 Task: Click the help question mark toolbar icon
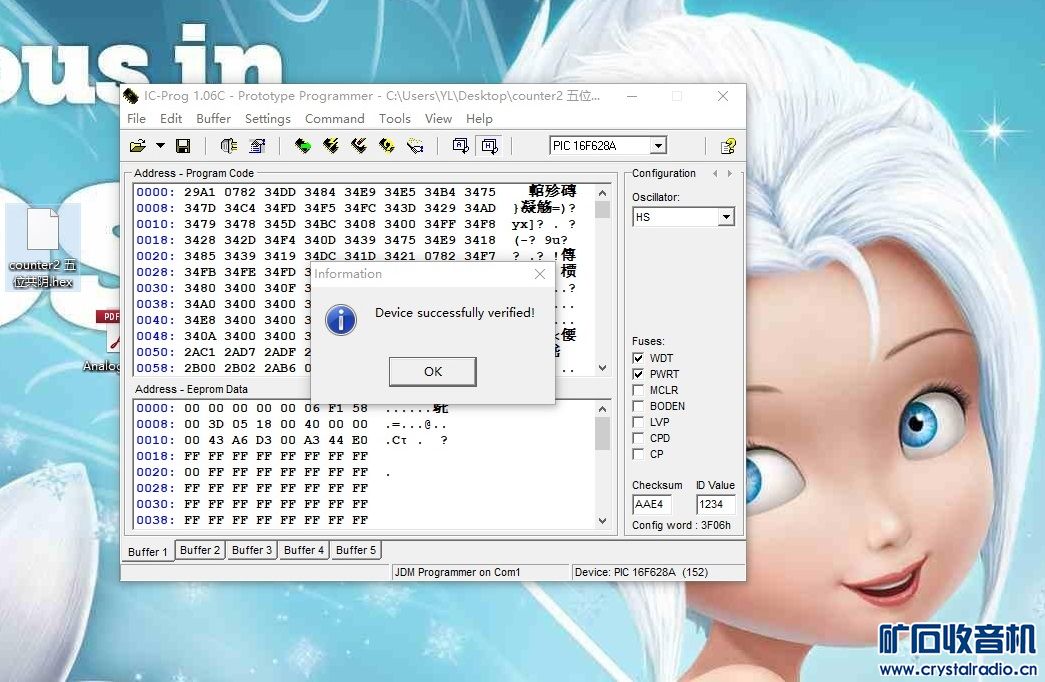click(728, 146)
